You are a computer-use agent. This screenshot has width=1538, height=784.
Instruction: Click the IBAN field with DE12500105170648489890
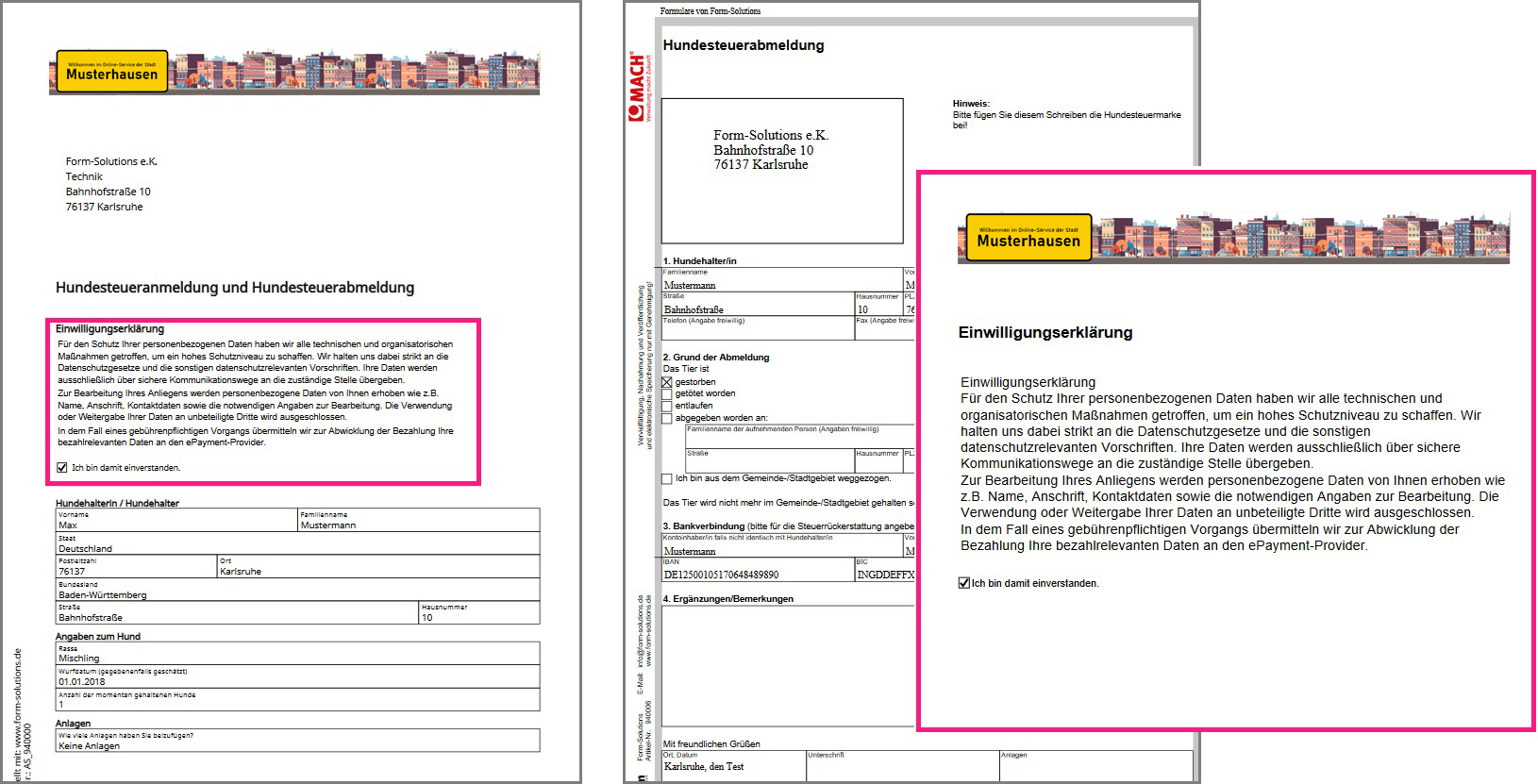[758, 569]
